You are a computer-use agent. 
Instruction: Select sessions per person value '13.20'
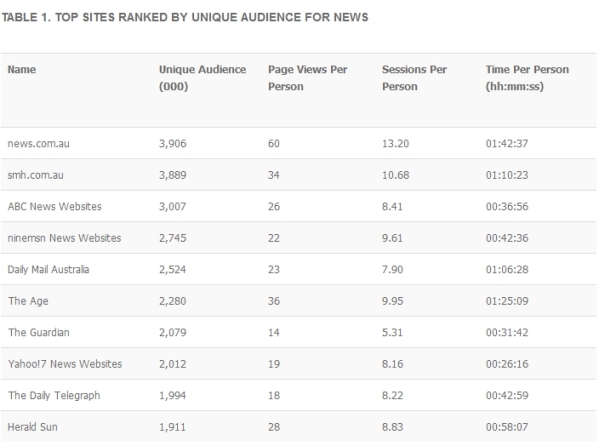coord(395,144)
